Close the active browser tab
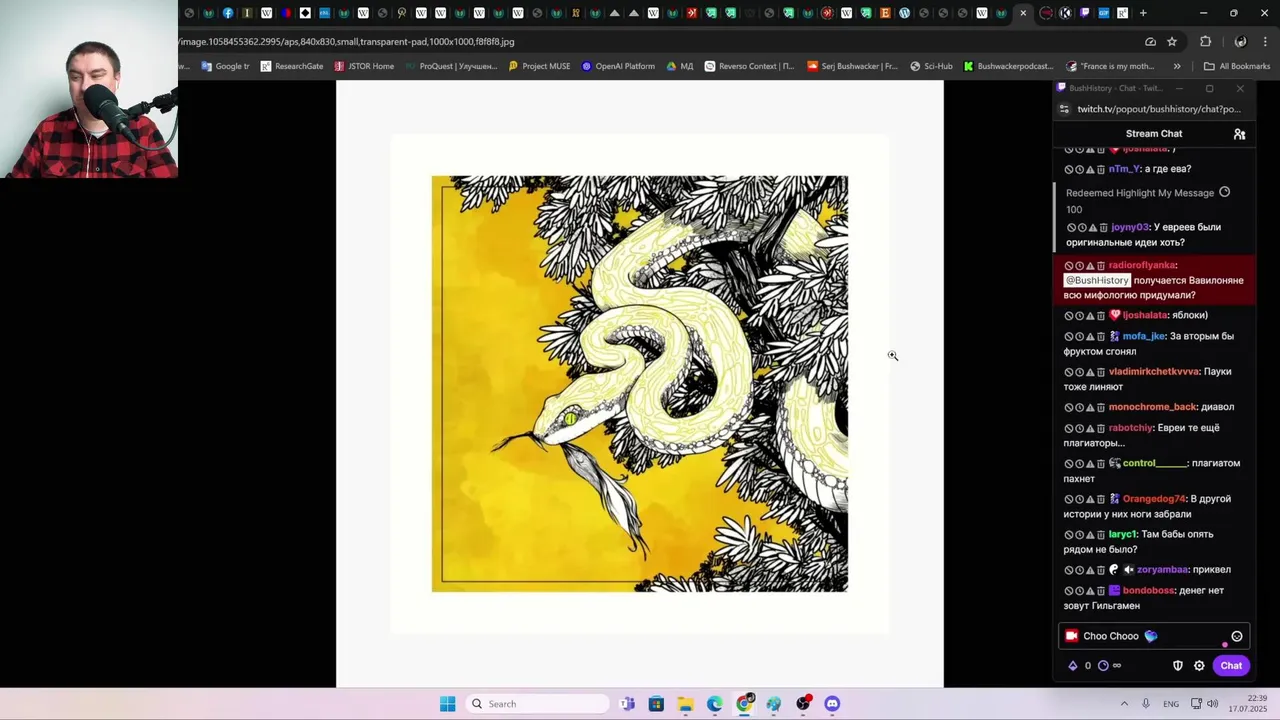 pos(1023,13)
